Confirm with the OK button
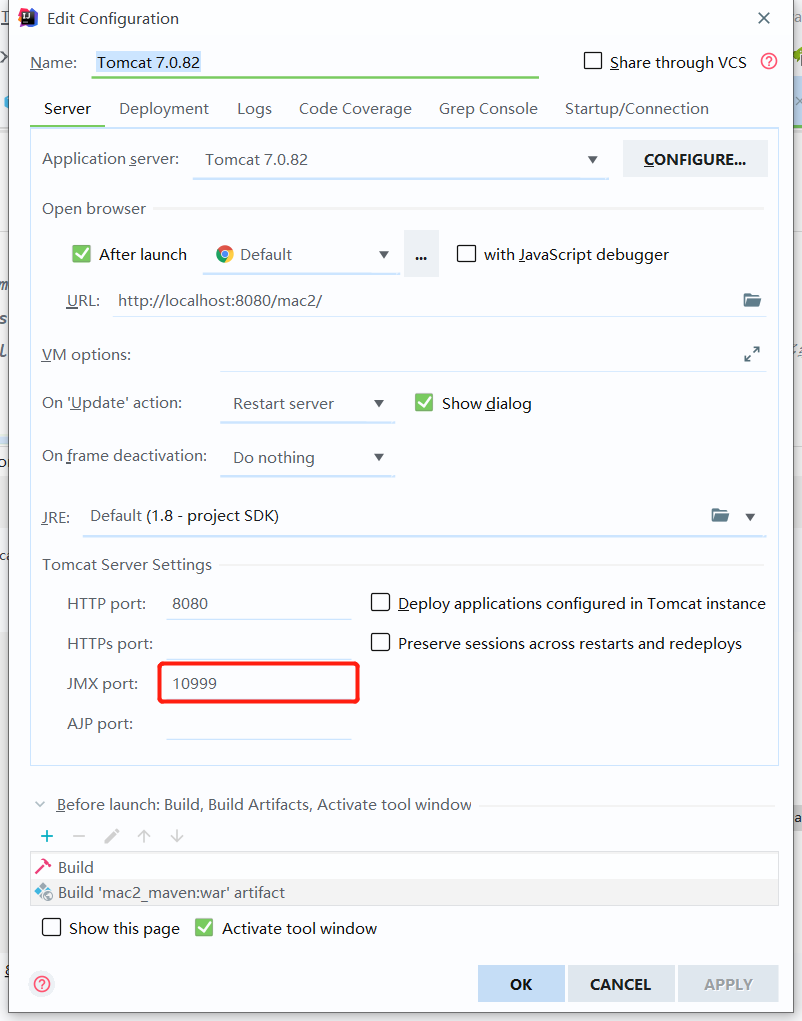 521,984
